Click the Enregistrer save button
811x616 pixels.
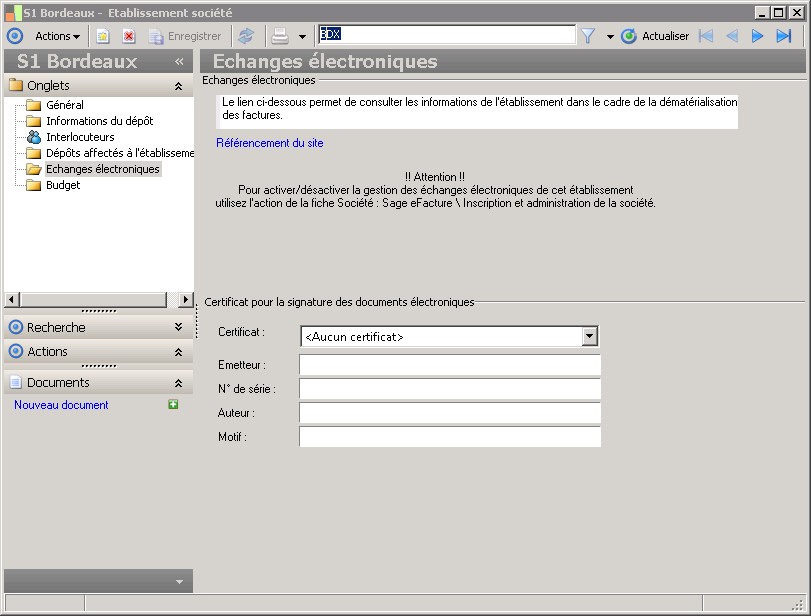[185, 36]
